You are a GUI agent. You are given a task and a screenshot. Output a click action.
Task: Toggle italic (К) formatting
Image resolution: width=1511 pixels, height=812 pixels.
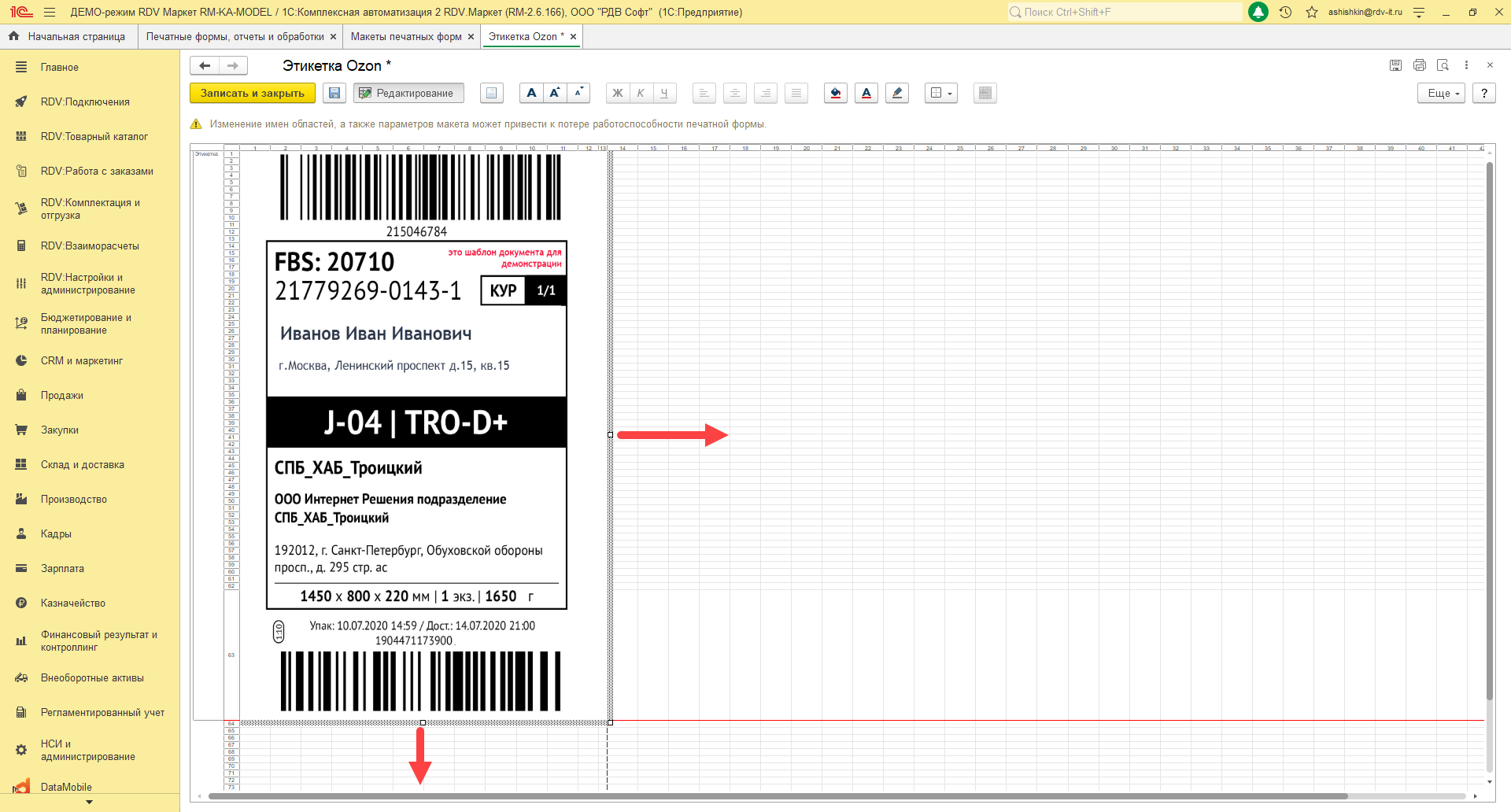click(641, 93)
